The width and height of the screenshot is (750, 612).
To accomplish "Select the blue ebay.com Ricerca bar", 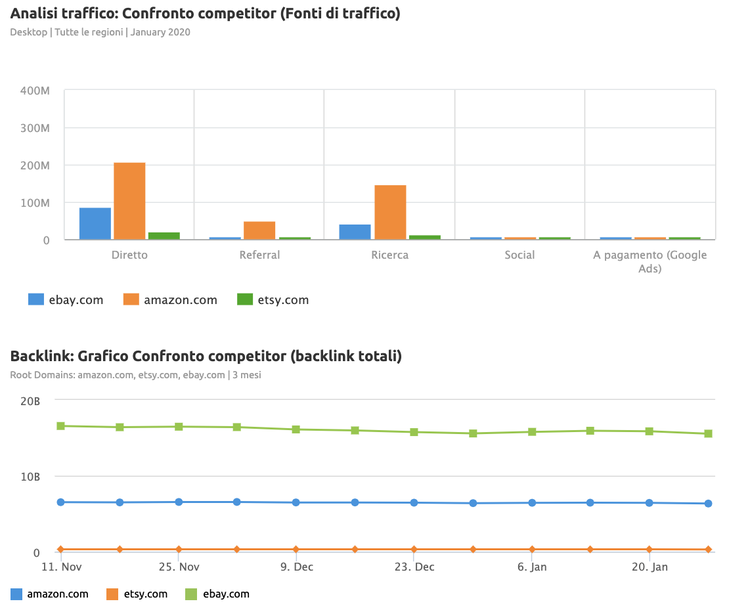I will point(355,232).
